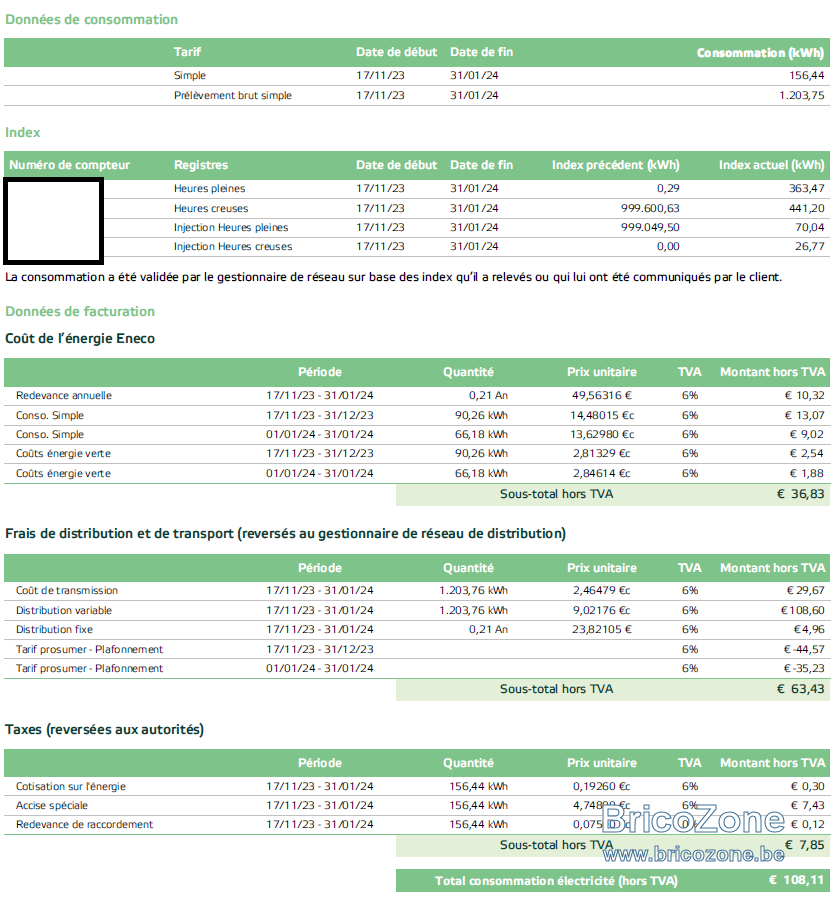The image size is (838, 898).
Task: Click the 'Index actuel (kWh)' column header
Action: click(772, 165)
